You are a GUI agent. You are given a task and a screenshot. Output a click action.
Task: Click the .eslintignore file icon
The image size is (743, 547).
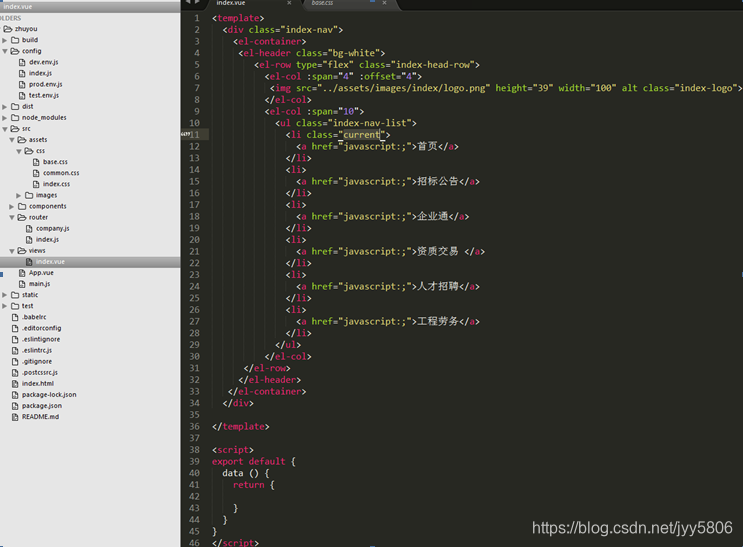15,339
